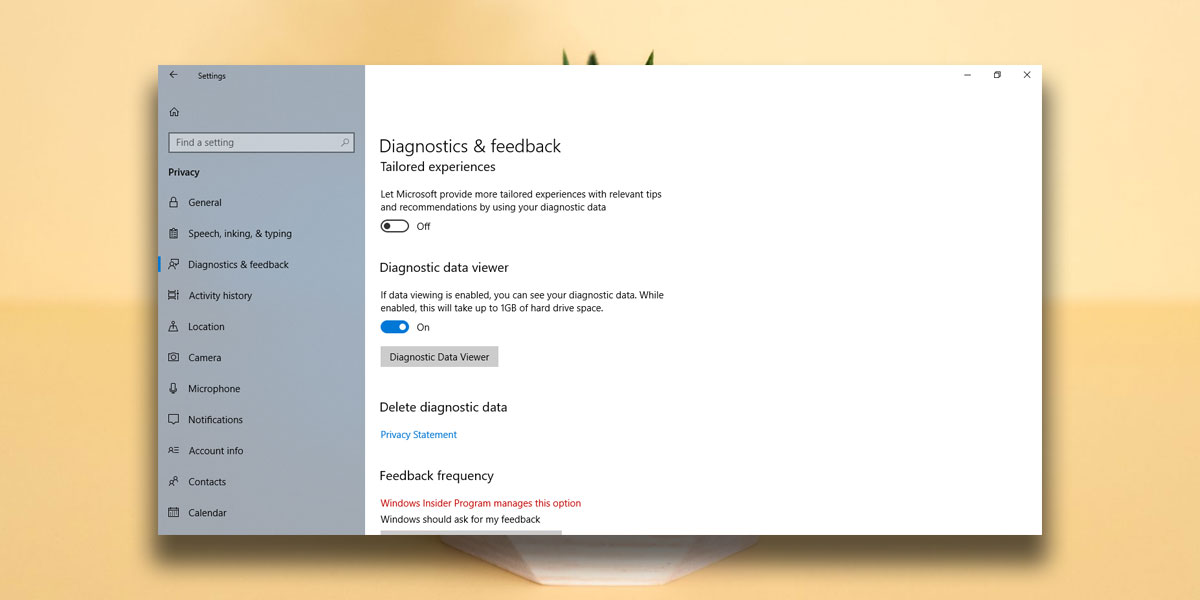Click the Contacts icon
Image resolution: width=1200 pixels, height=600 pixels.
point(174,481)
